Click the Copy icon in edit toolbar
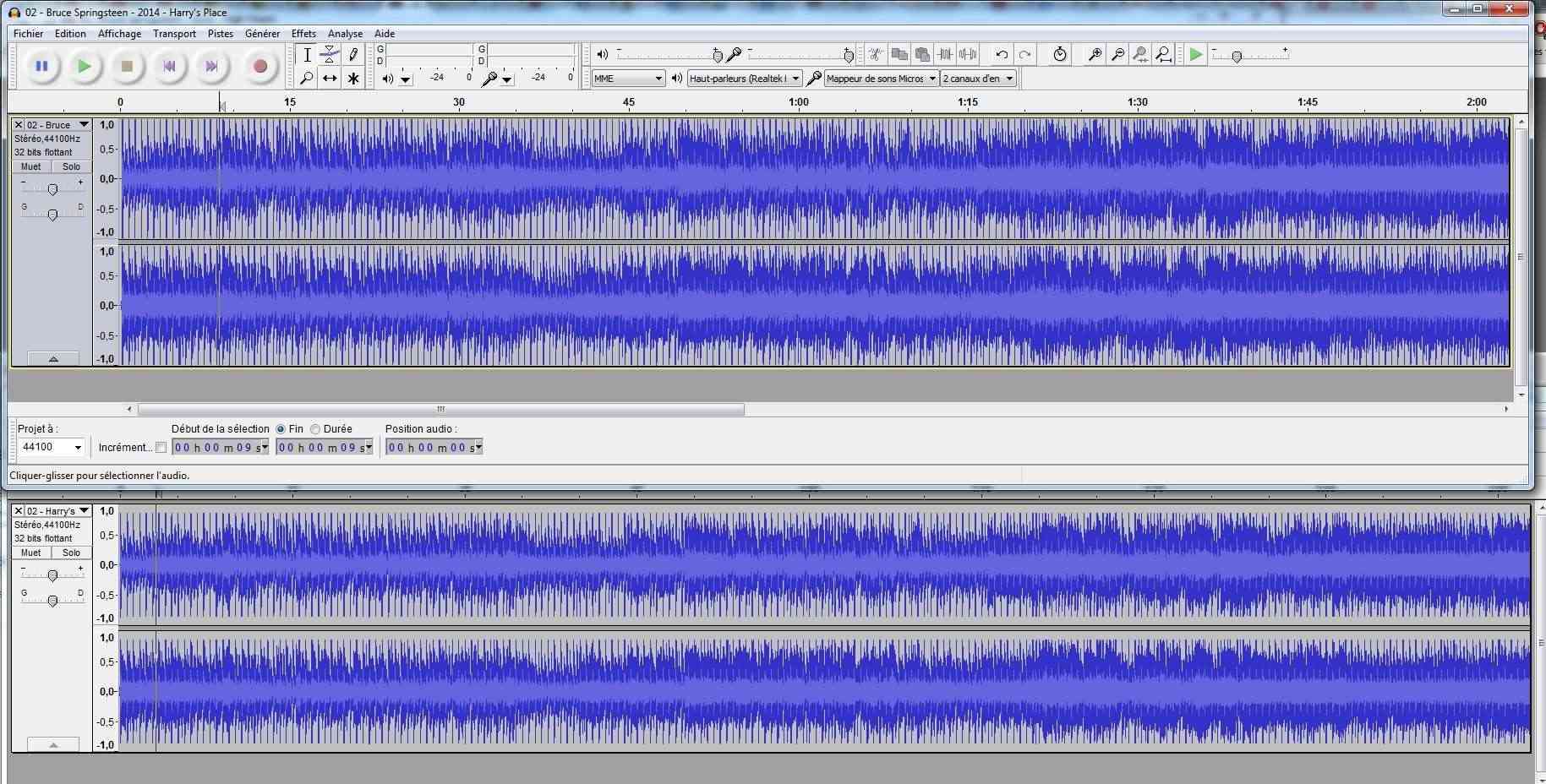The width and height of the screenshot is (1546, 784). [x=899, y=54]
